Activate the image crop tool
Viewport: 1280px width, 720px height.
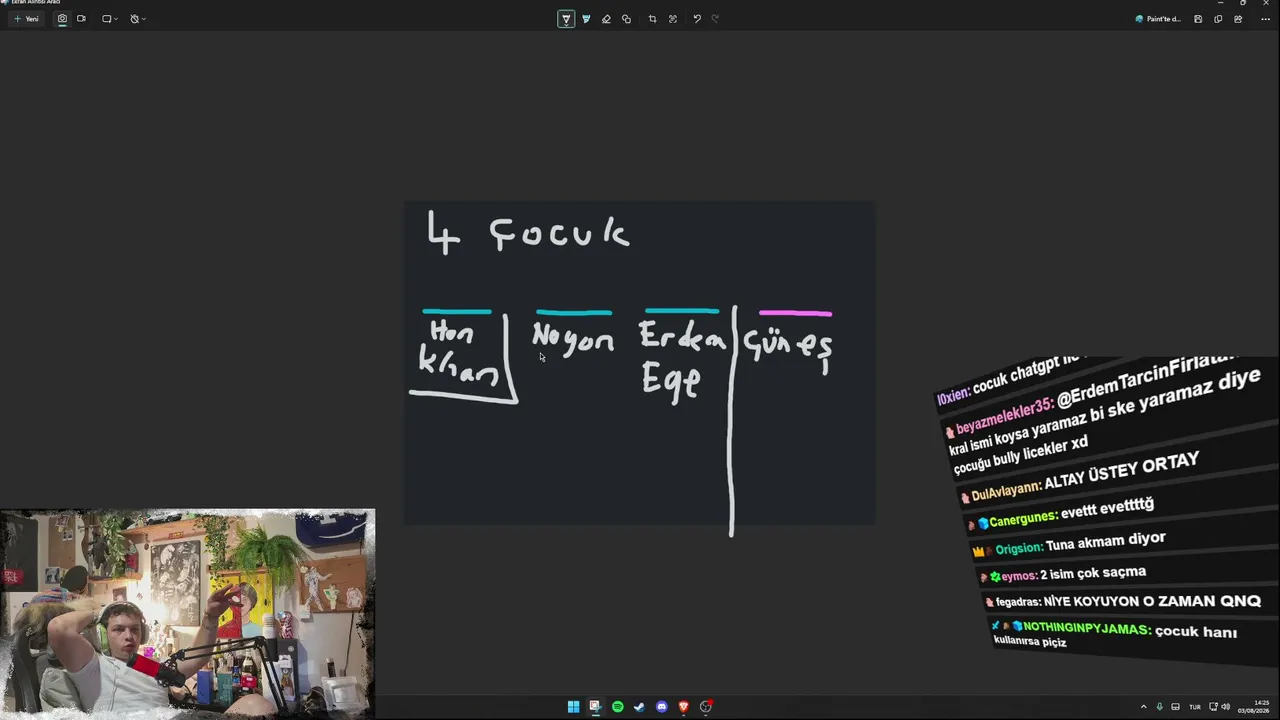[x=652, y=19]
